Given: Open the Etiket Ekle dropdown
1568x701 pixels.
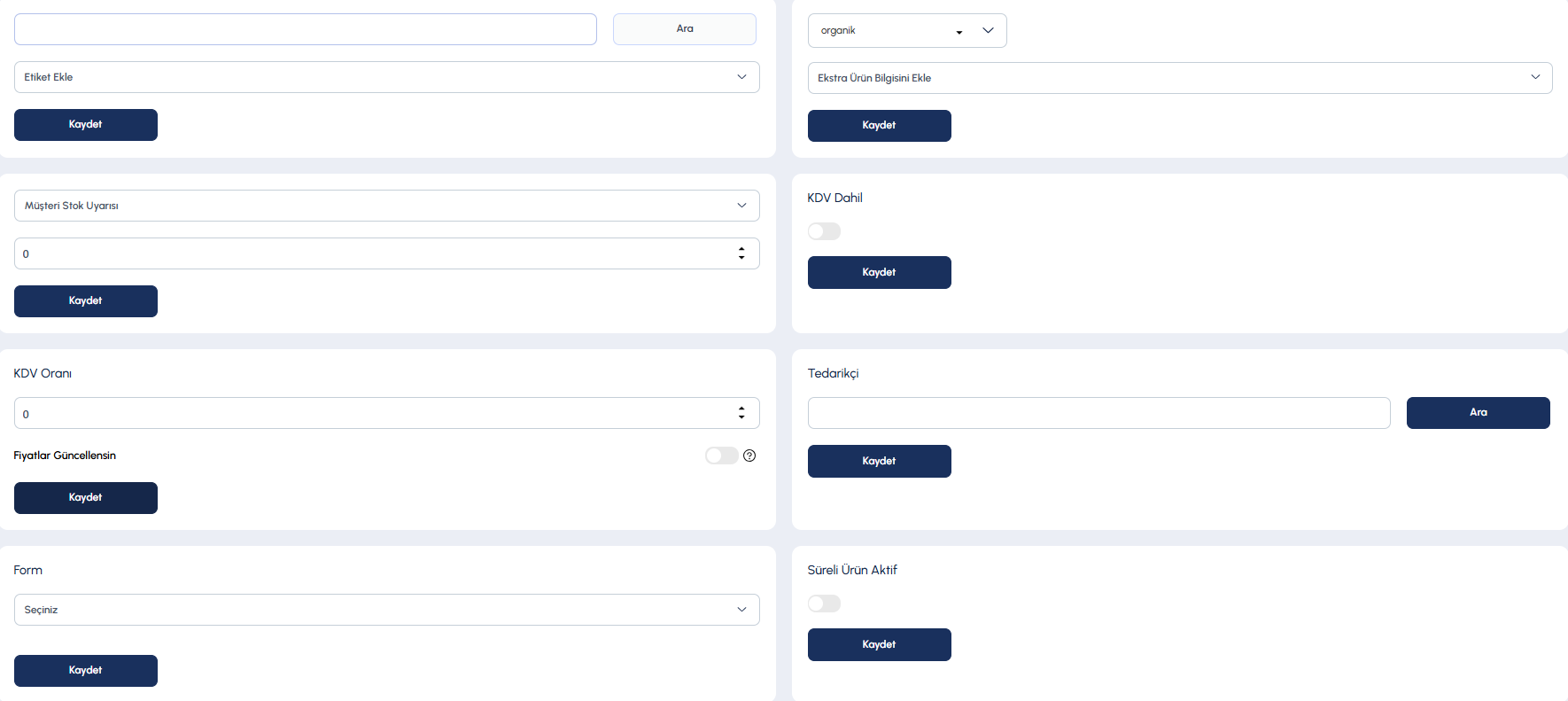Looking at the screenshot, I should 387,77.
